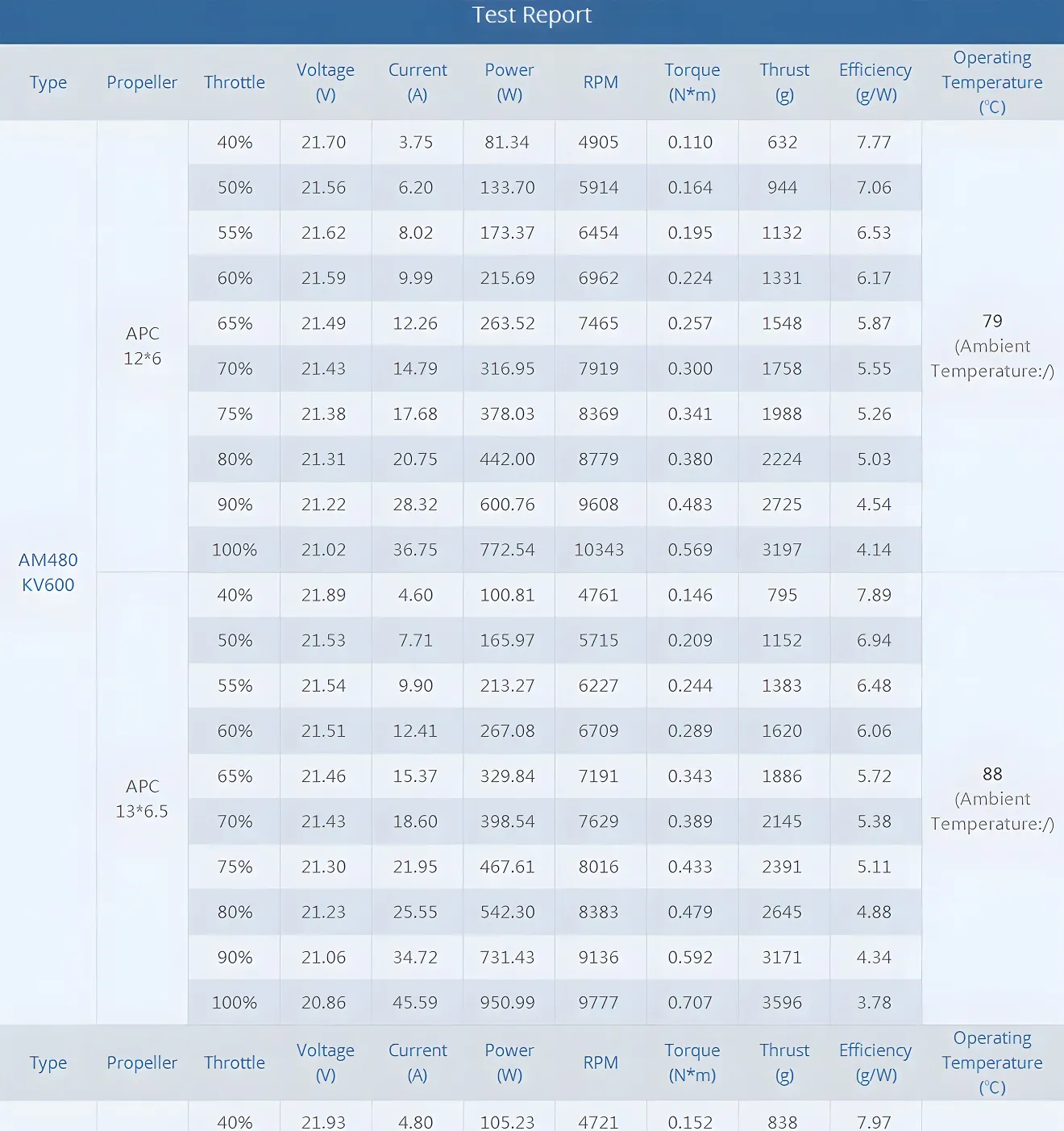
Task: Select the torque value 0.110
Action: tap(691, 143)
